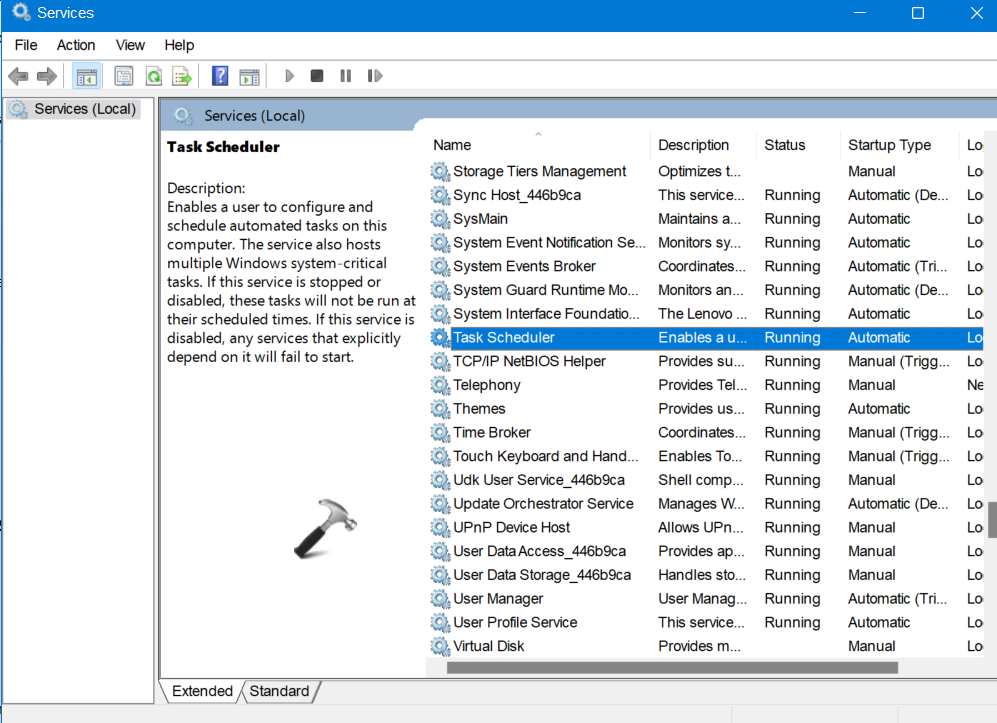Select the Update Orchestrator Service row
Screen dimensions: 997x723
(543, 504)
